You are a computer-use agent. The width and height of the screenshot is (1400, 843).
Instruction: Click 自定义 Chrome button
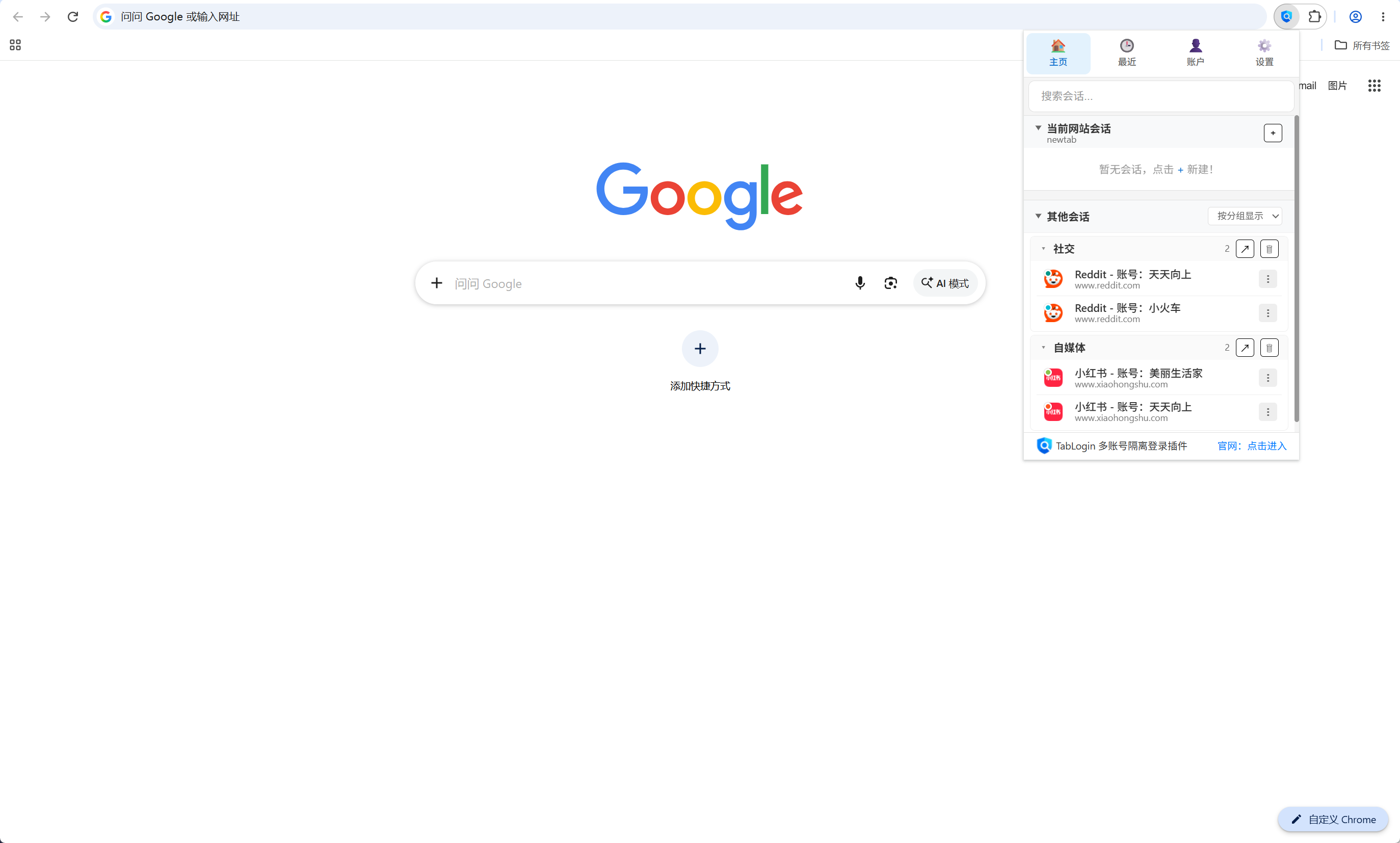pyautogui.click(x=1333, y=819)
